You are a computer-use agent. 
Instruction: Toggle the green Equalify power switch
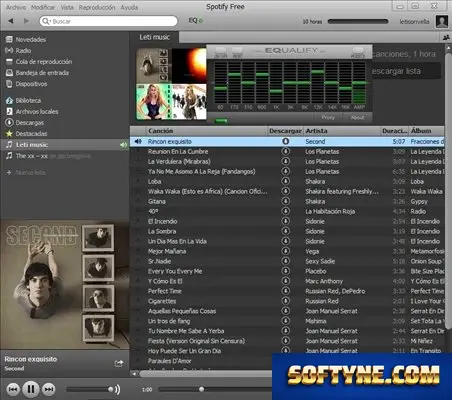(x=221, y=121)
